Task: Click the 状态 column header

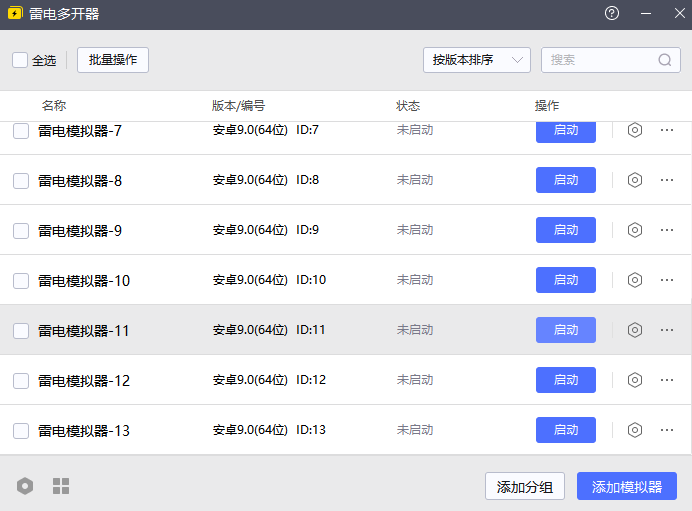Action: pyautogui.click(x=408, y=106)
